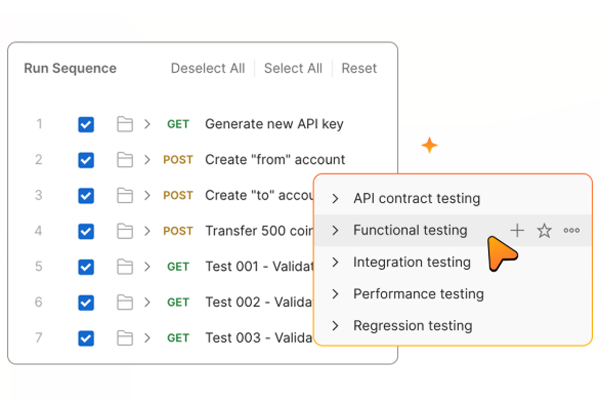Click folder icon in Create "from" account row
This screenshot has width=600, height=400.
click(125, 160)
